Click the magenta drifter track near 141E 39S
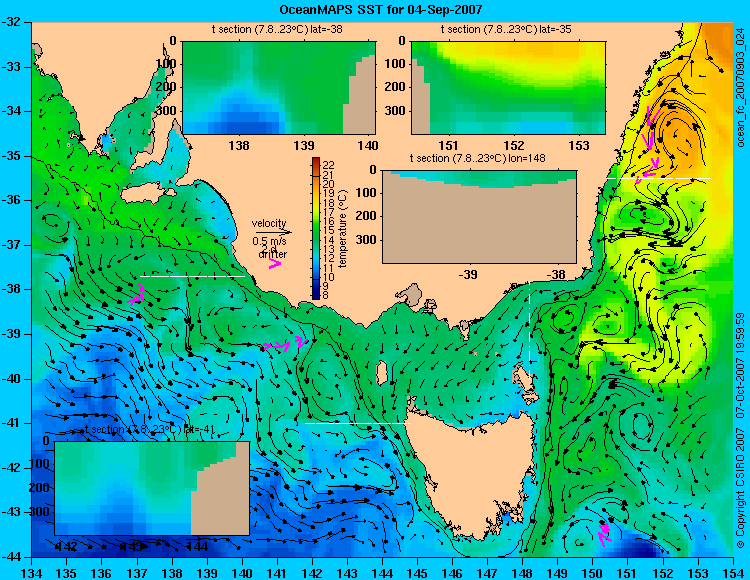Image resolution: width=750 pixels, height=580 pixels. (285, 344)
